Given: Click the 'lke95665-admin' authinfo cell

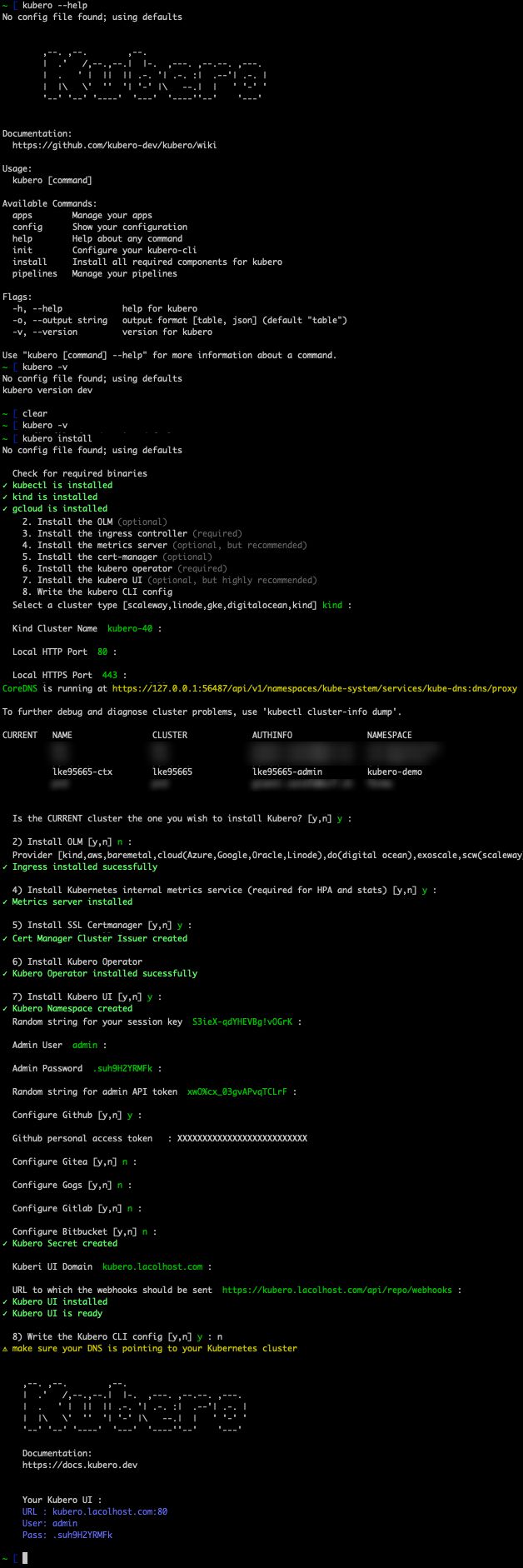Looking at the screenshot, I should [287, 772].
